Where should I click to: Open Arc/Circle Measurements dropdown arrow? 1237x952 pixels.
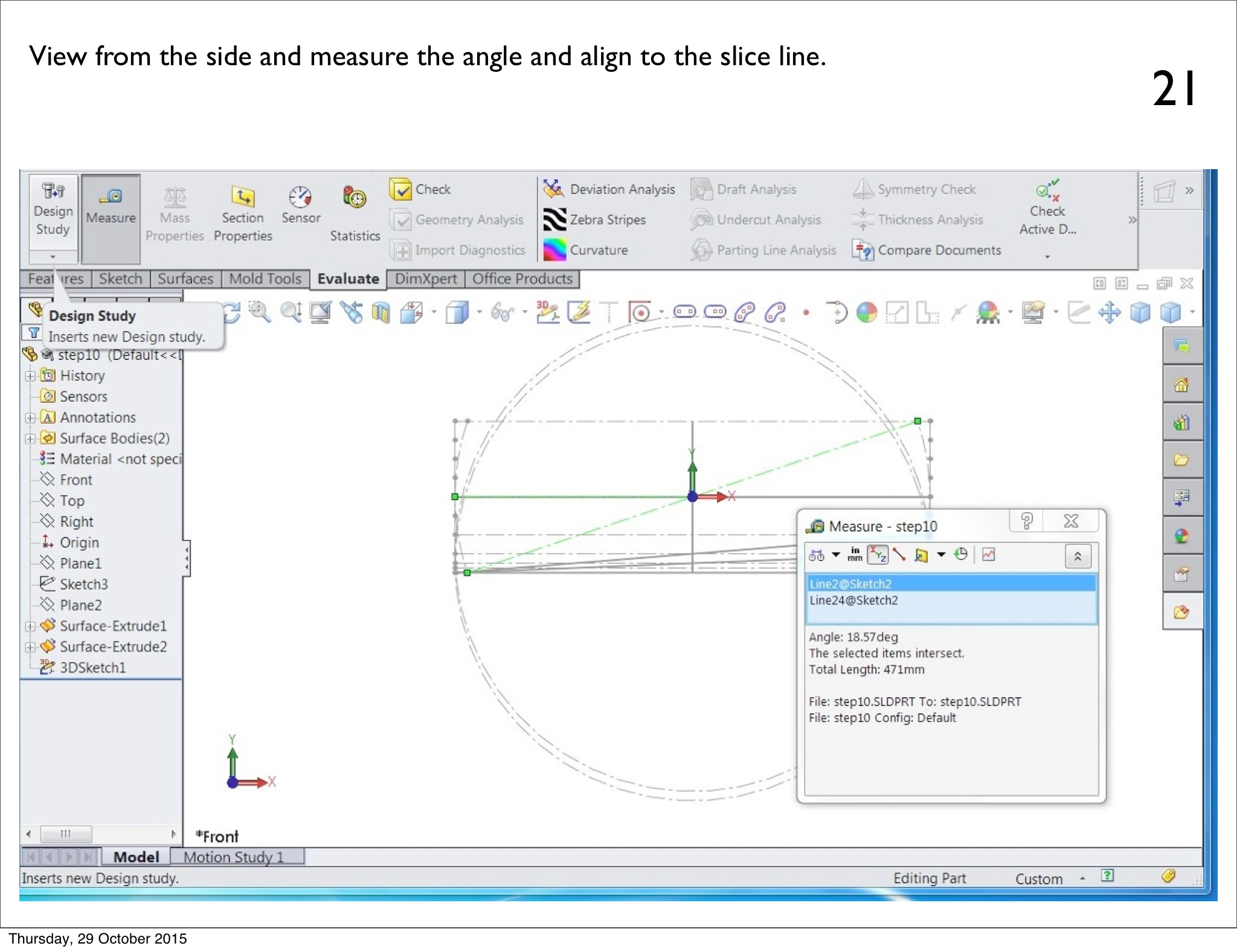pyautogui.click(x=836, y=555)
